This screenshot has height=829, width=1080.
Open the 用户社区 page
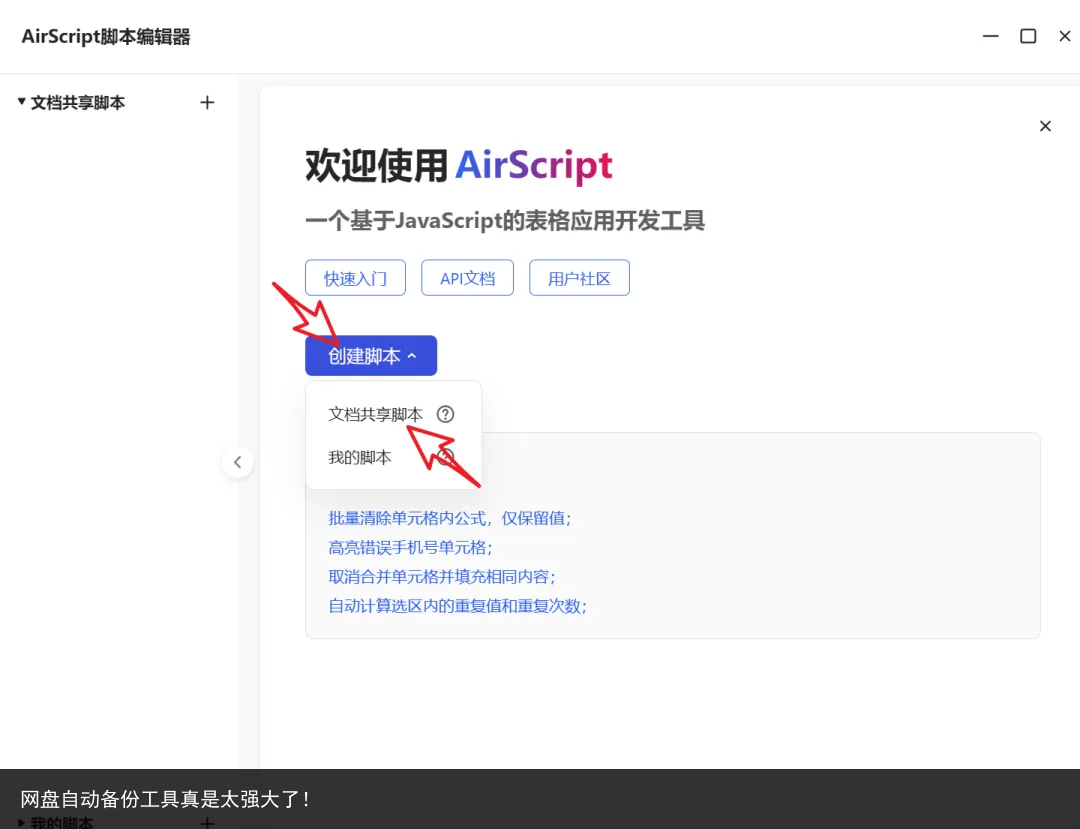coord(579,278)
